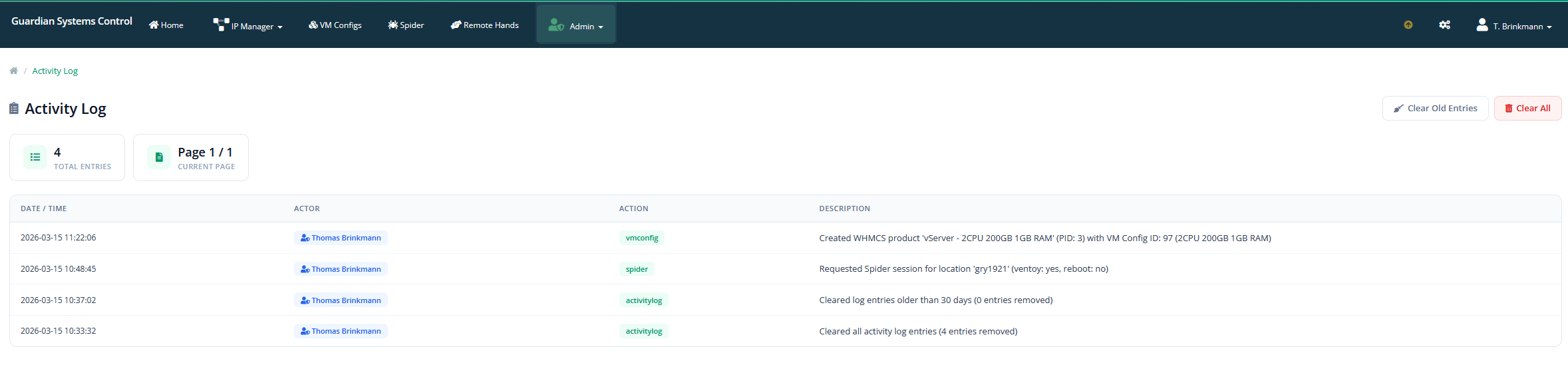1568x391 pixels.
Task: Click the timestamp 2026-03-15 10:33:32
Action: (x=59, y=331)
